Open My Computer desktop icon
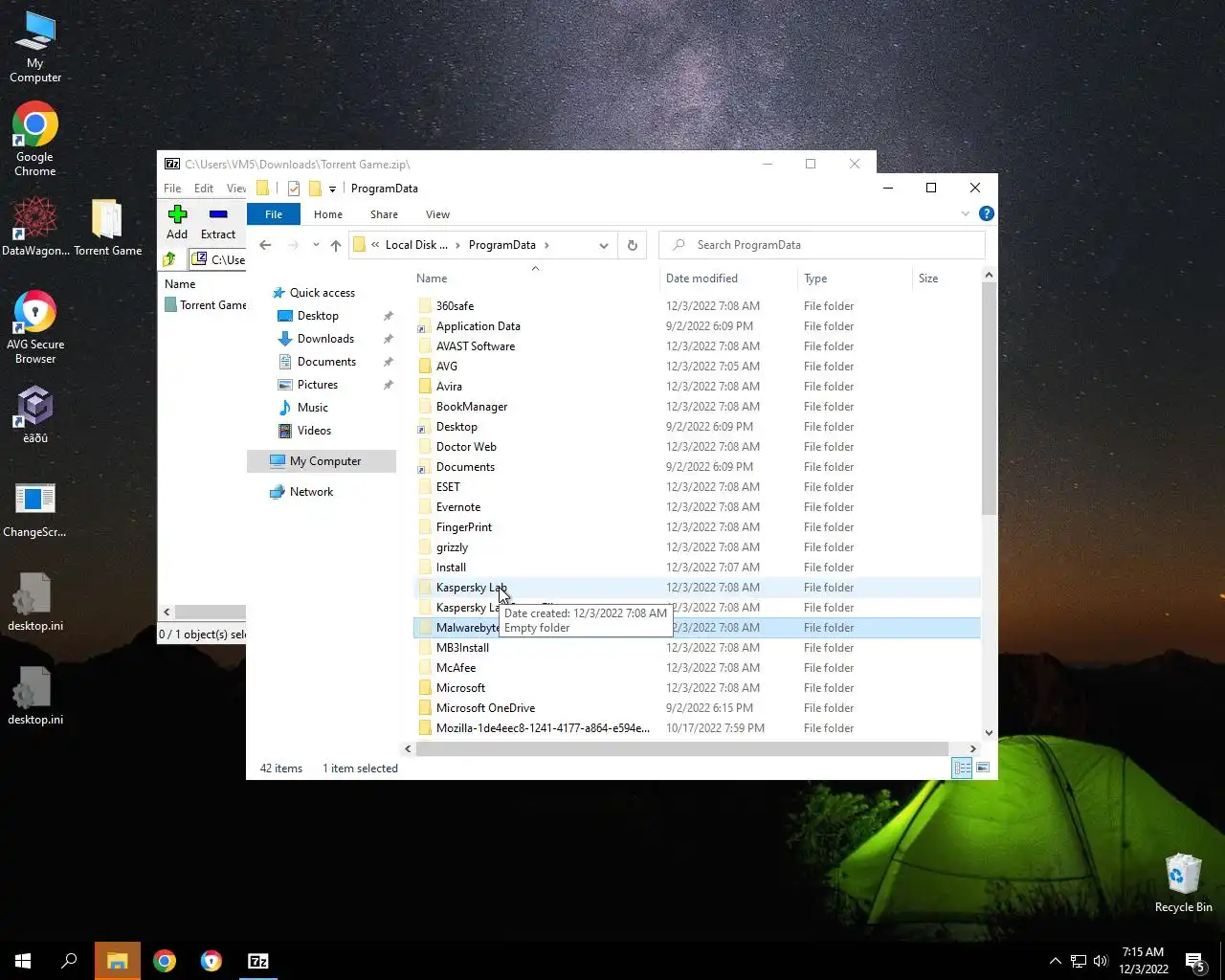The image size is (1225, 980). coord(35,47)
